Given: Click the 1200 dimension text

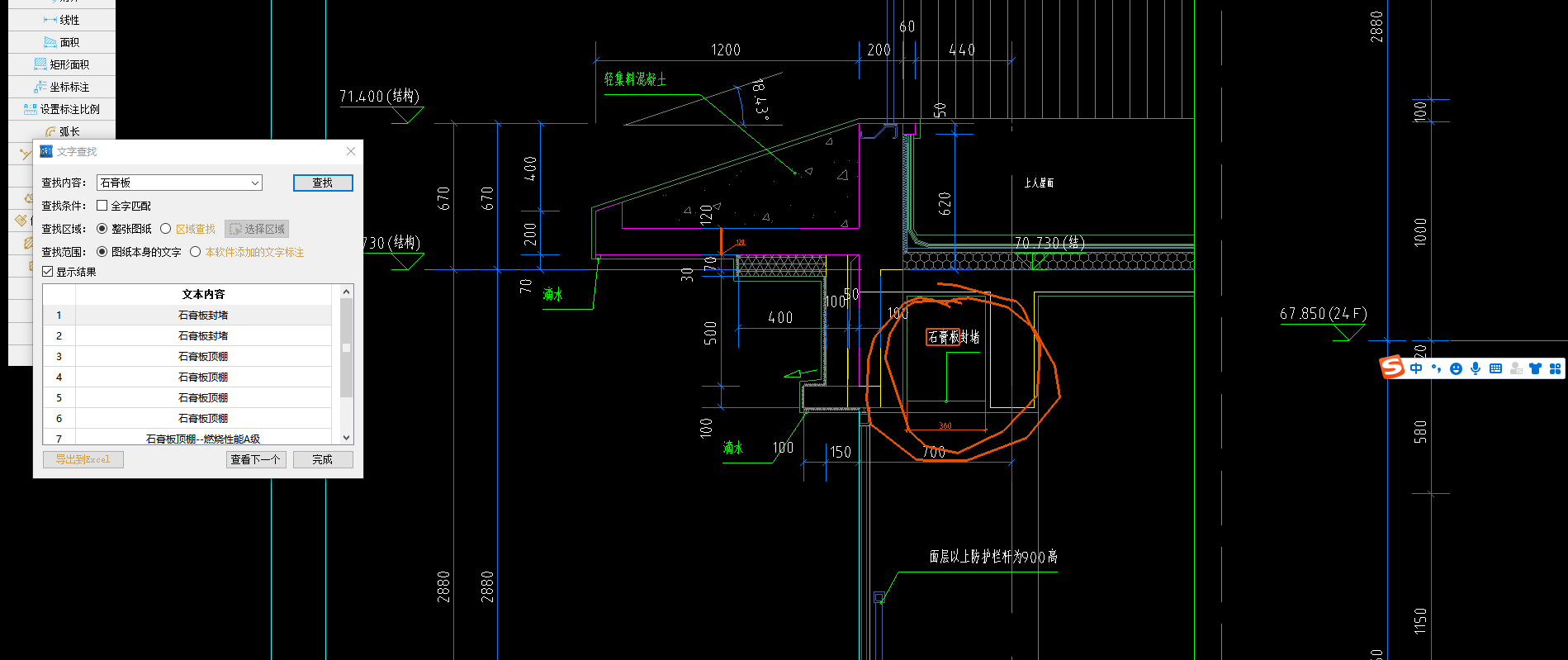Looking at the screenshot, I should pyautogui.click(x=726, y=50).
